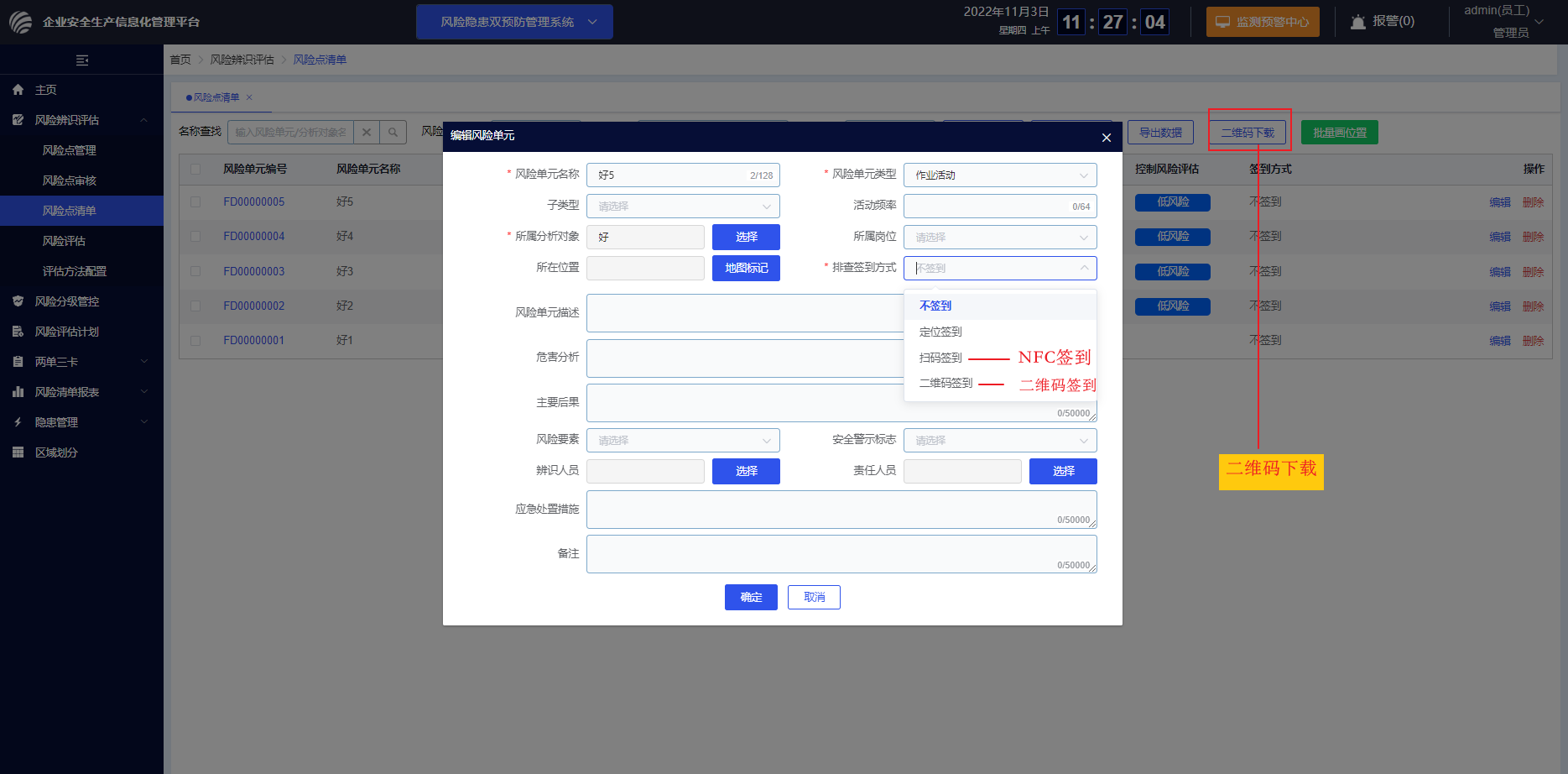Image resolution: width=1568 pixels, height=774 pixels.
Task: Tick the checkbox for row FD00000001
Action: point(195,341)
